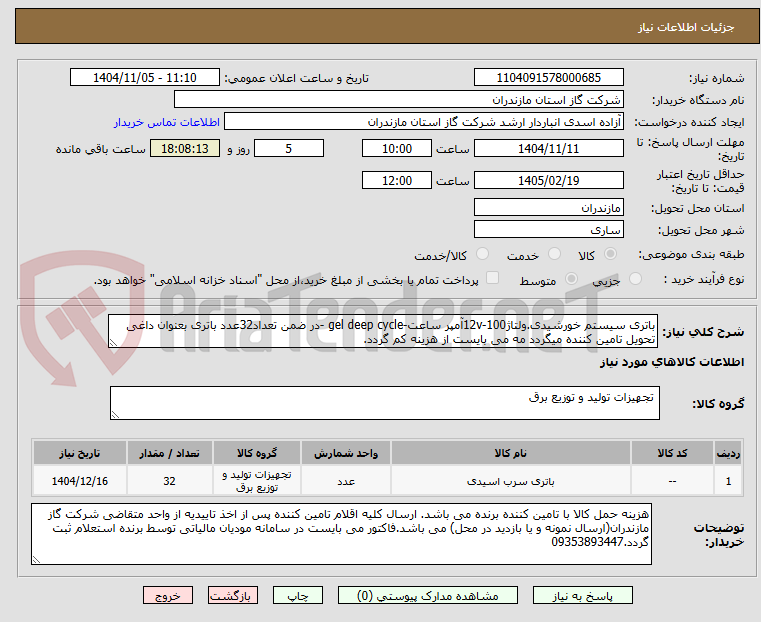Click the announcement date field 1404/11/05 - 11:10
Viewport: 761px width, 622px height.
point(145,78)
